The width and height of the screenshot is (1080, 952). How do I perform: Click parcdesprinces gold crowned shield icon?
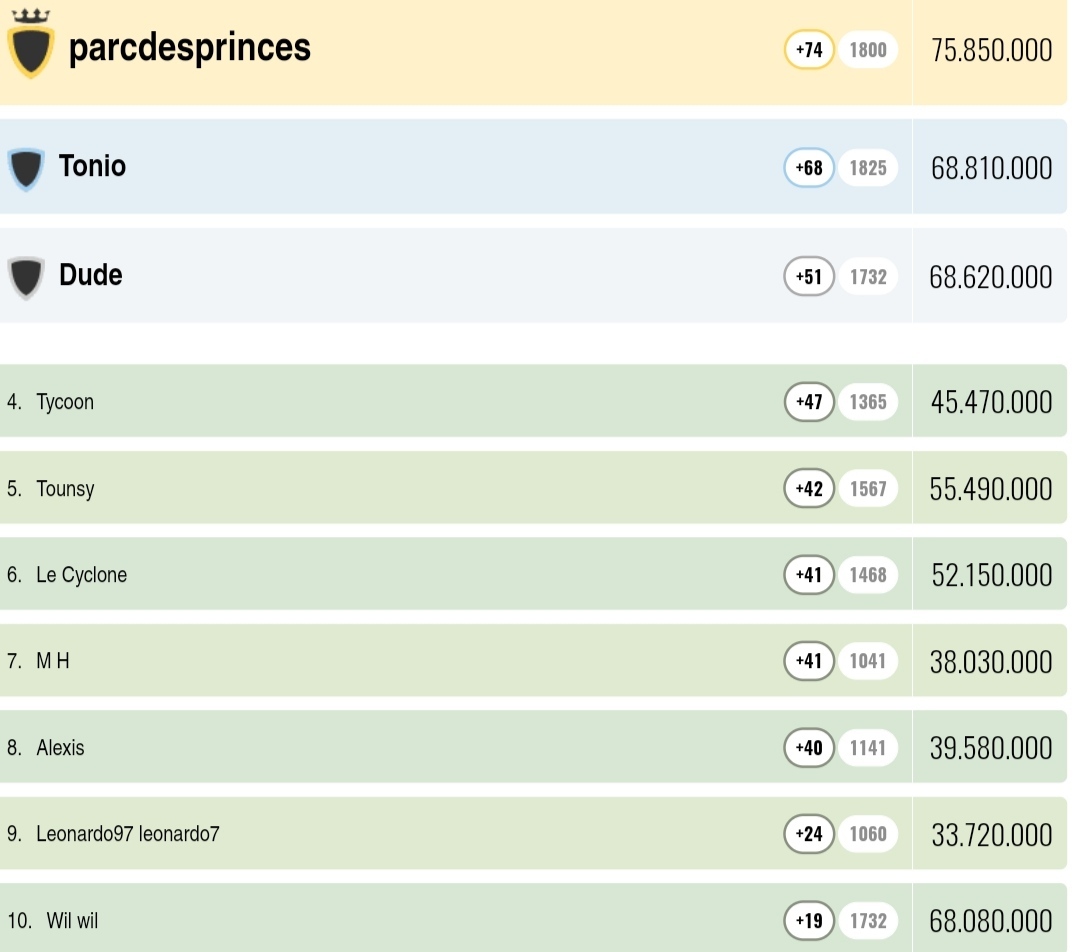click(30, 45)
